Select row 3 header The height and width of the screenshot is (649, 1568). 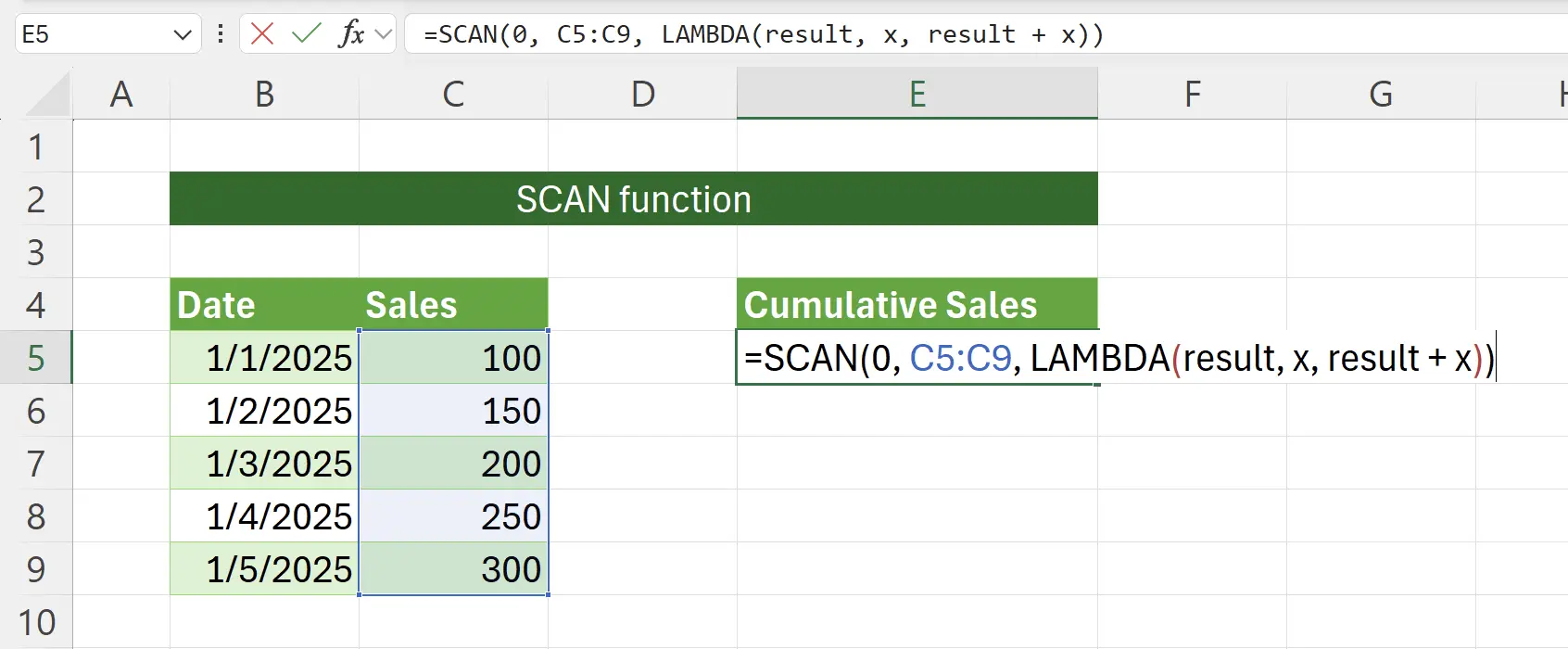[x=36, y=252]
